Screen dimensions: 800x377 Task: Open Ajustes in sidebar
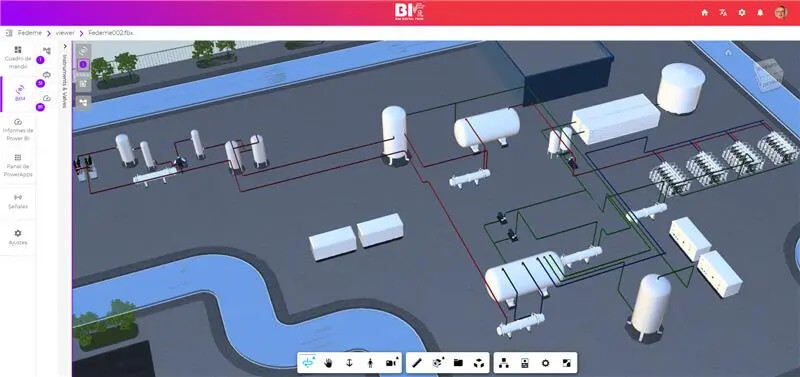click(18, 237)
